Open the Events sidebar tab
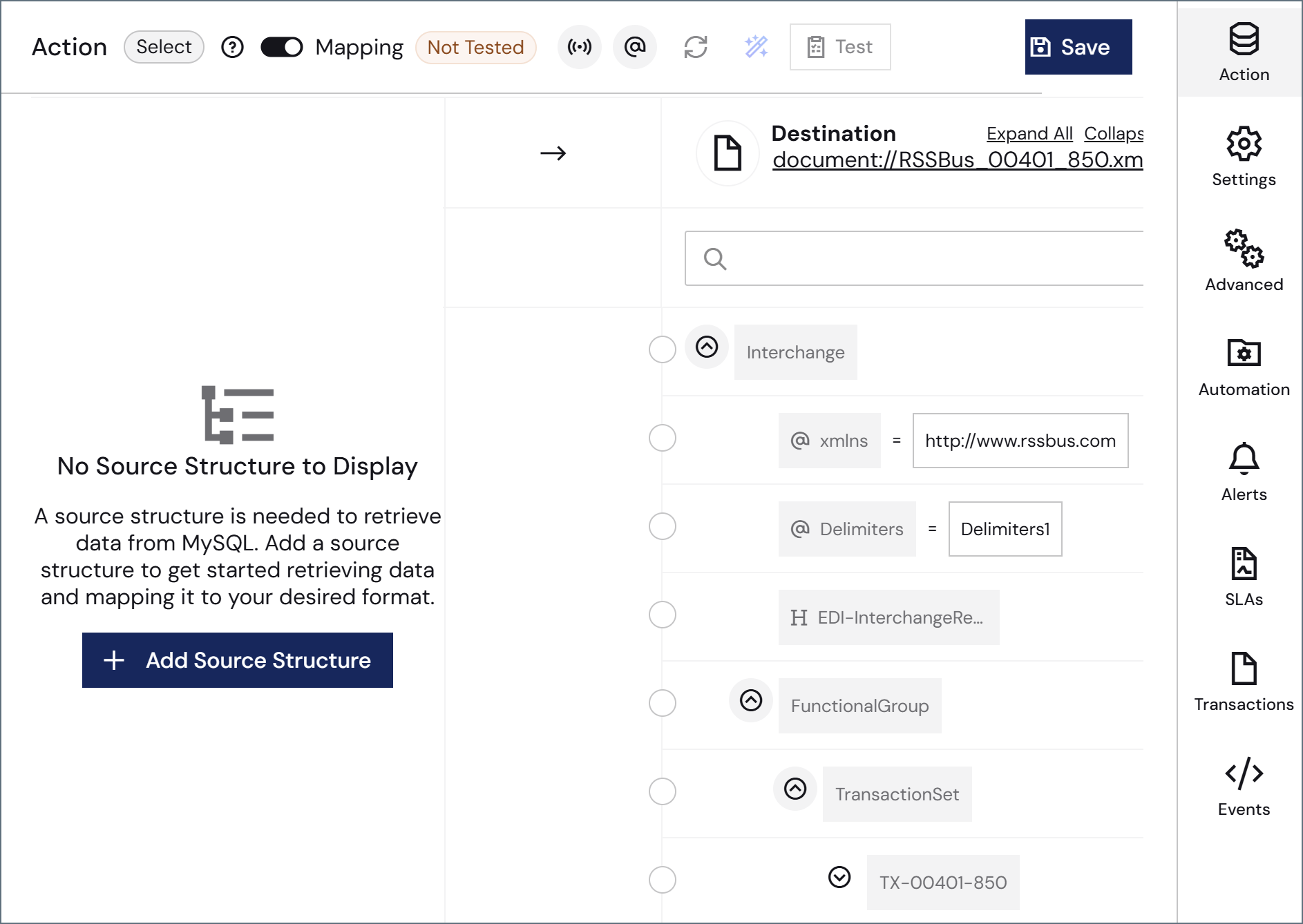The image size is (1303, 924). (1244, 787)
